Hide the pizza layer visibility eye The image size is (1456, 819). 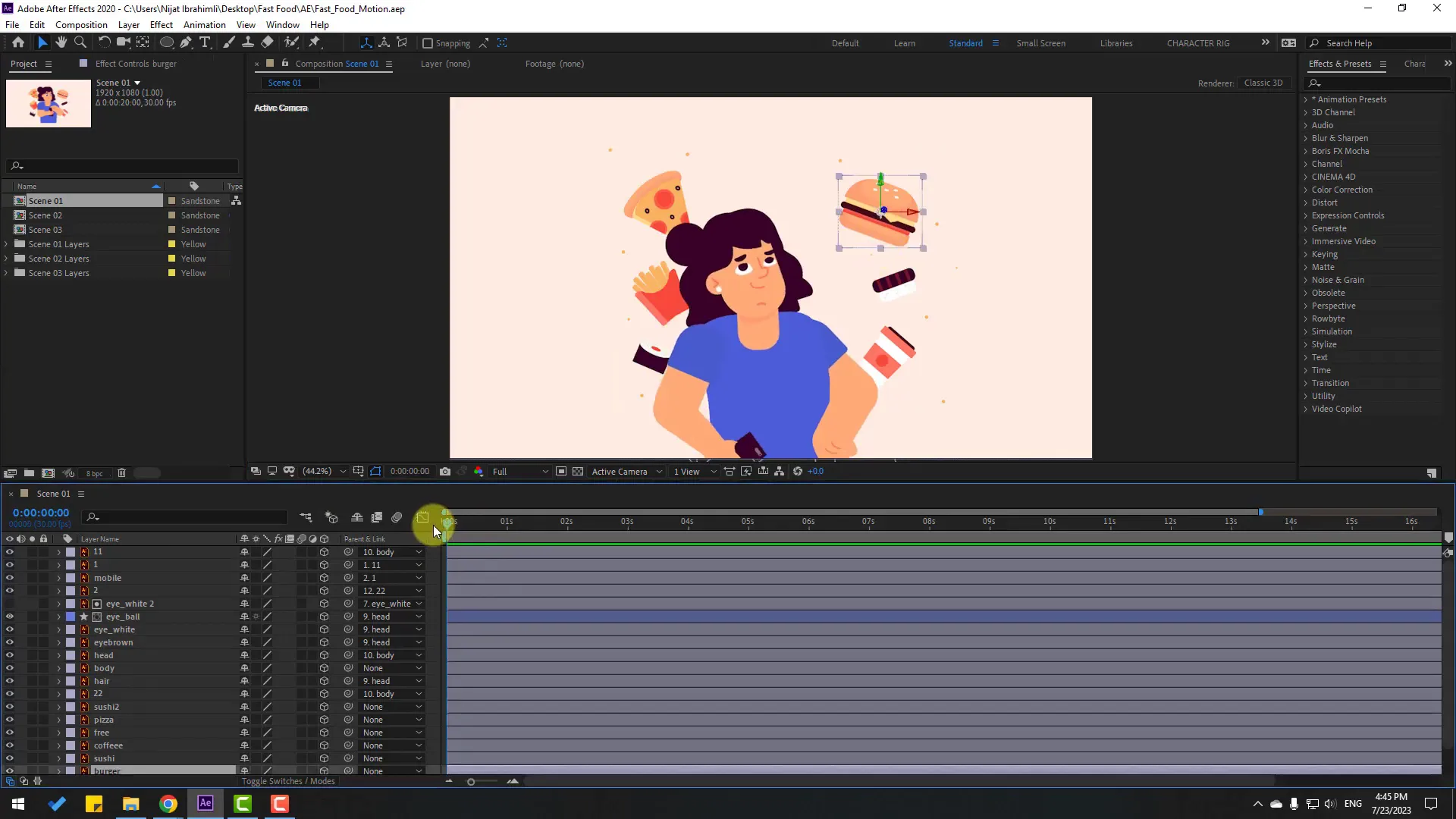[9, 719]
